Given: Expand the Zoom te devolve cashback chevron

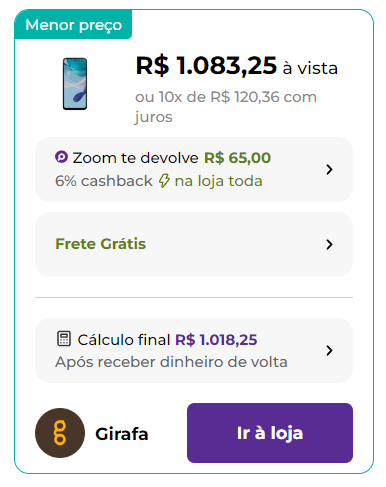Looking at the screenshot, I should pos(329,169).
